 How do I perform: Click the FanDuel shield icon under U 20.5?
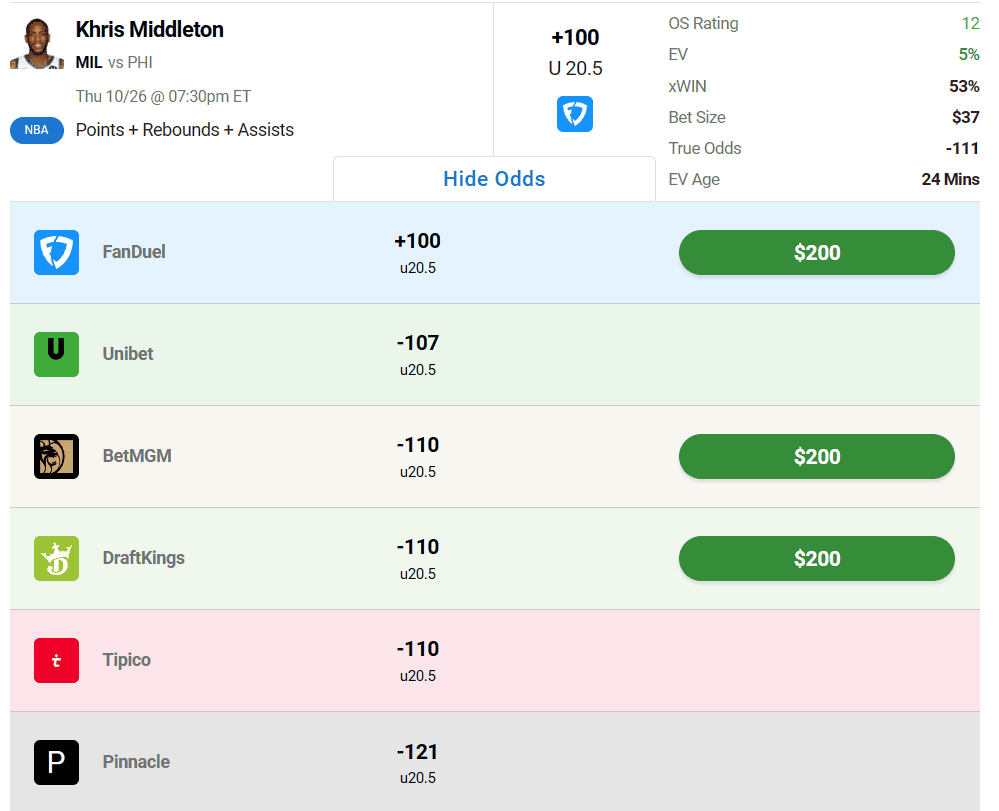[575, 114]
